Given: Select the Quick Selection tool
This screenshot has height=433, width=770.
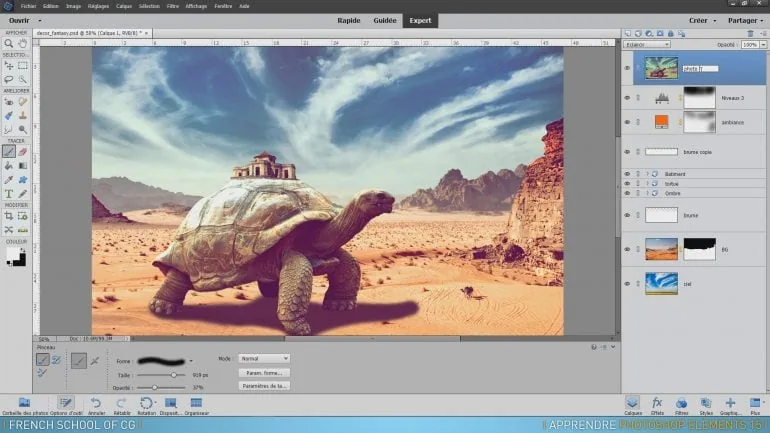Looking at the screenshot, I should tap(23, 79).
